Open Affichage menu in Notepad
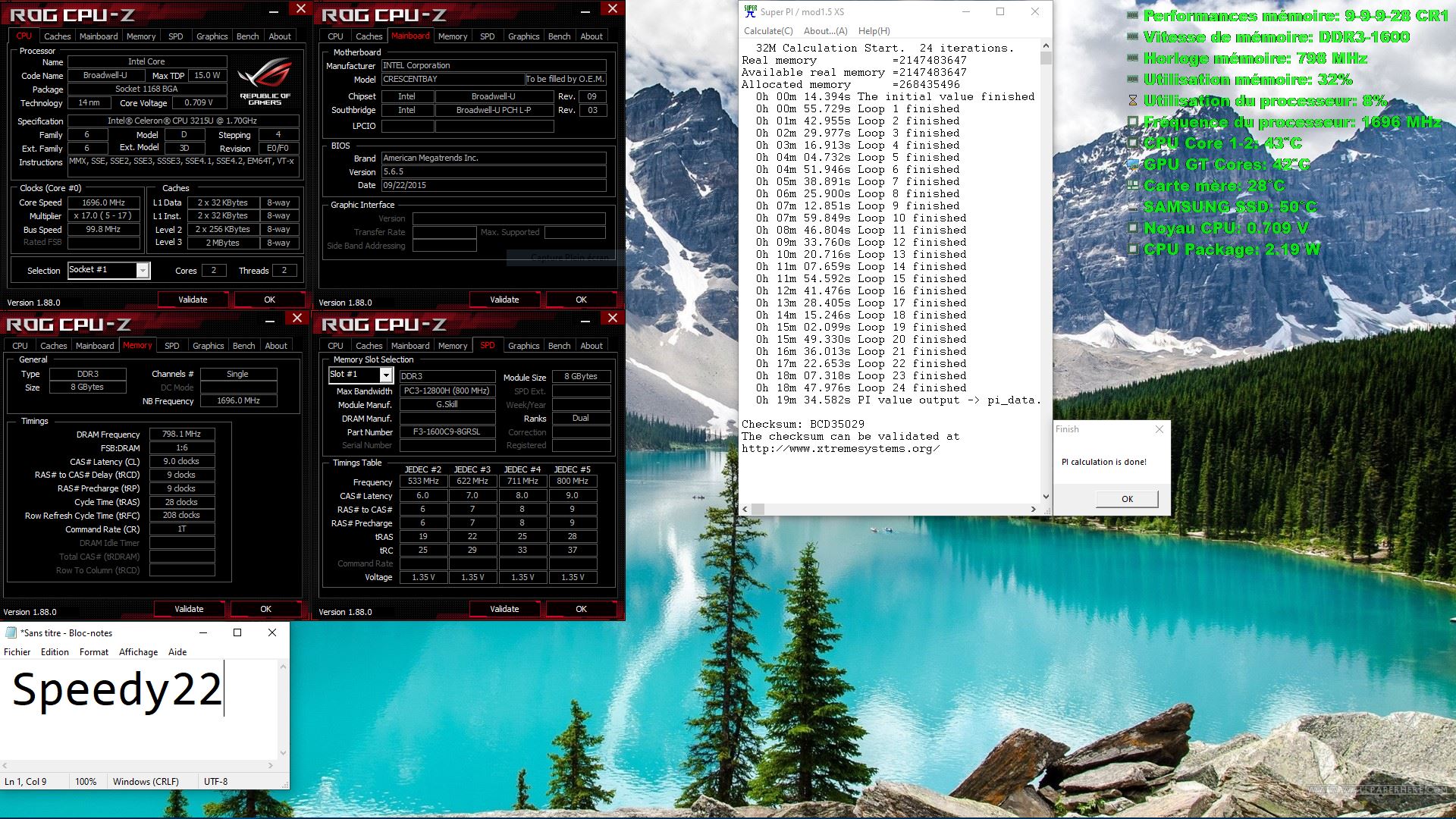 coord(138,652)
